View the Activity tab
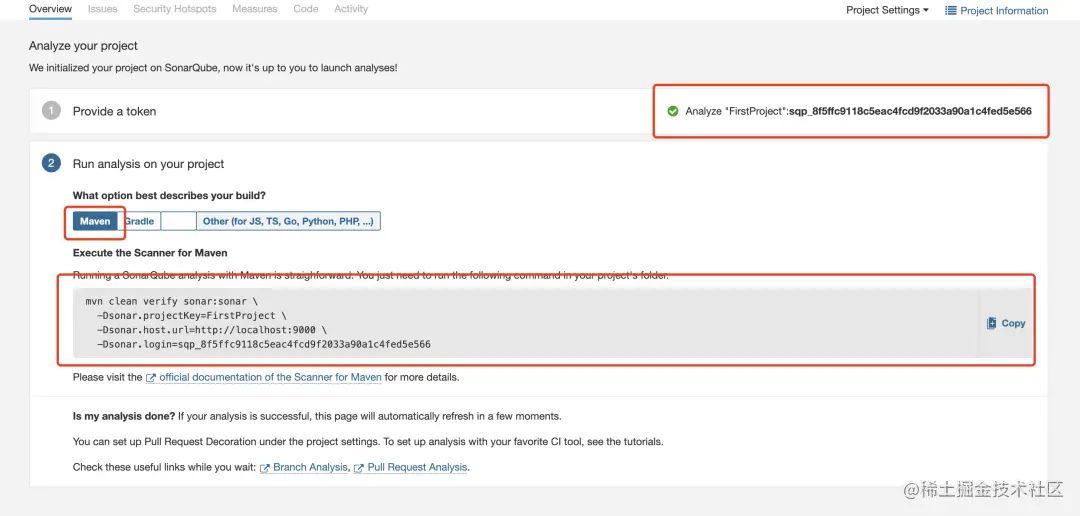 [351, 9]
